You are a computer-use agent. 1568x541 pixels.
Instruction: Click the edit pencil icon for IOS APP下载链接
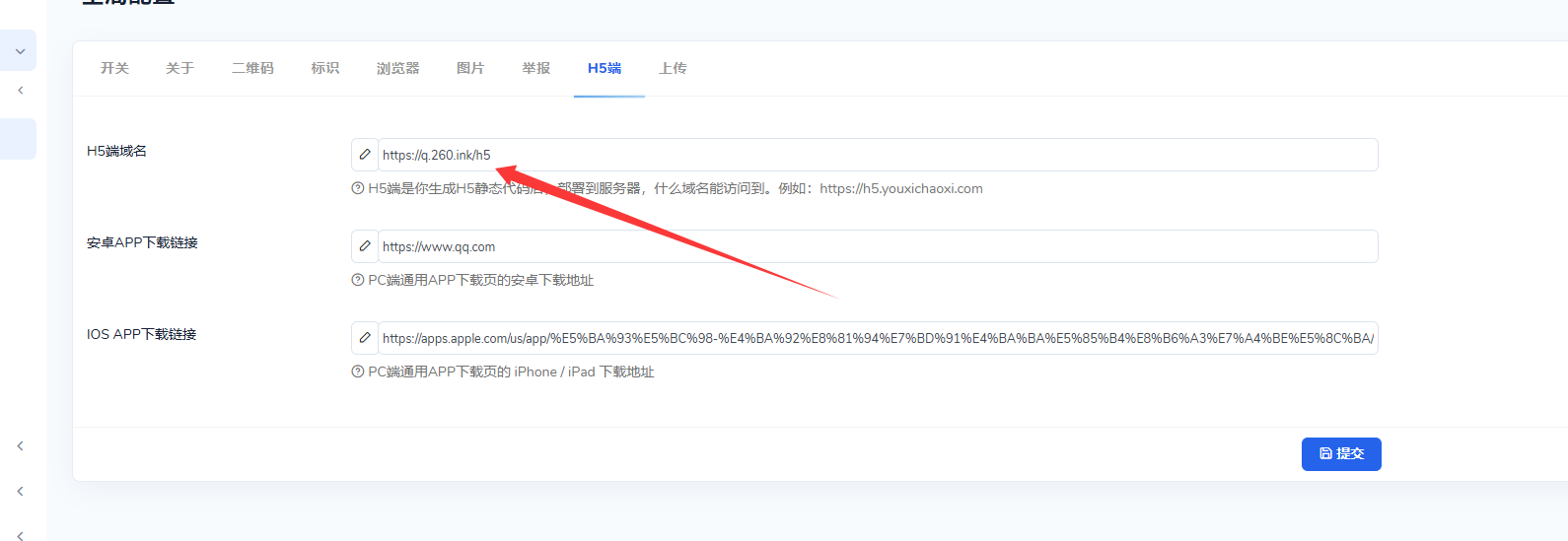pos(365,338)
